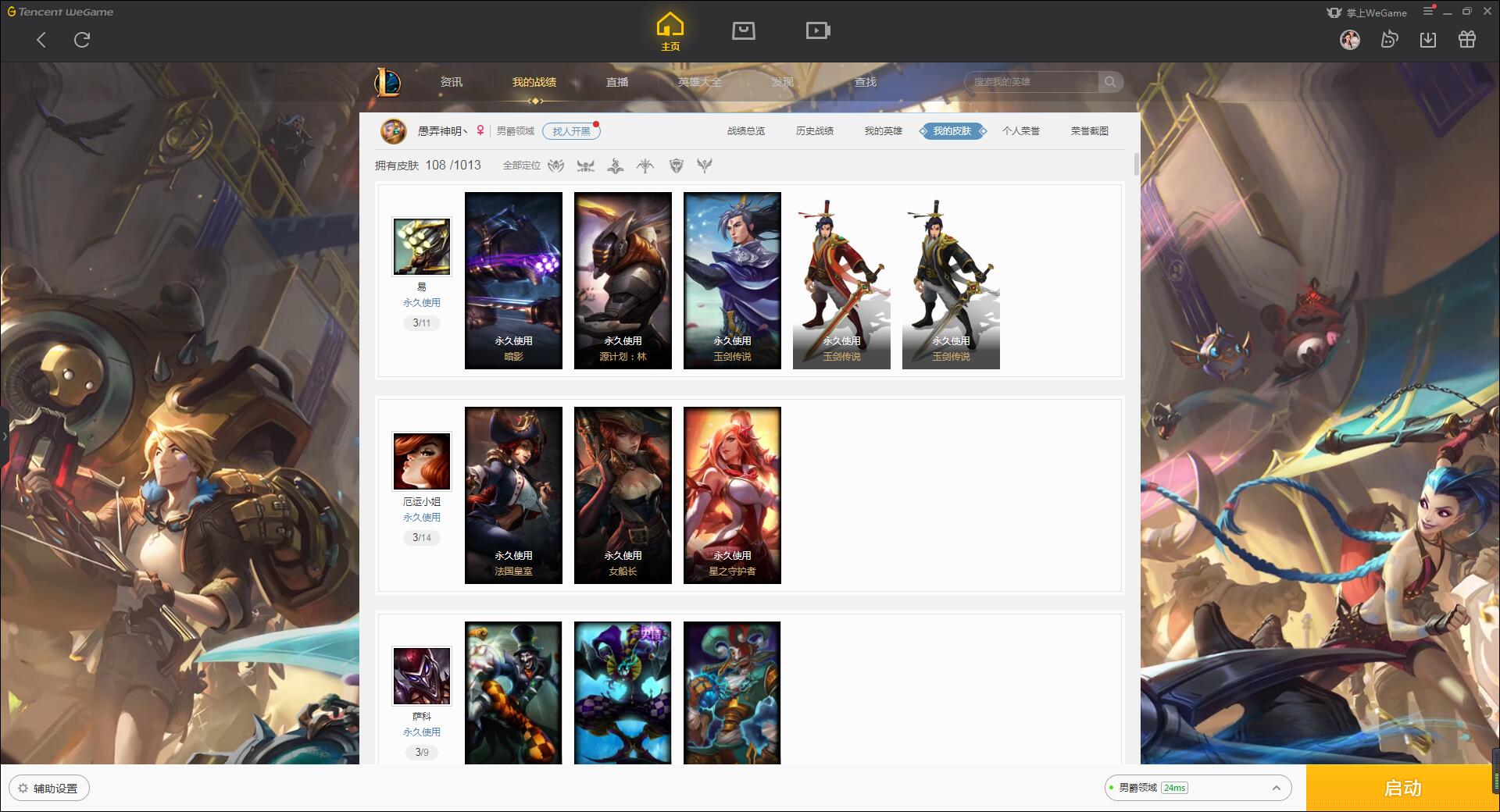Select the 全部定位 all-roles filter
The image size is (1500, 812).
pos(521,166)
